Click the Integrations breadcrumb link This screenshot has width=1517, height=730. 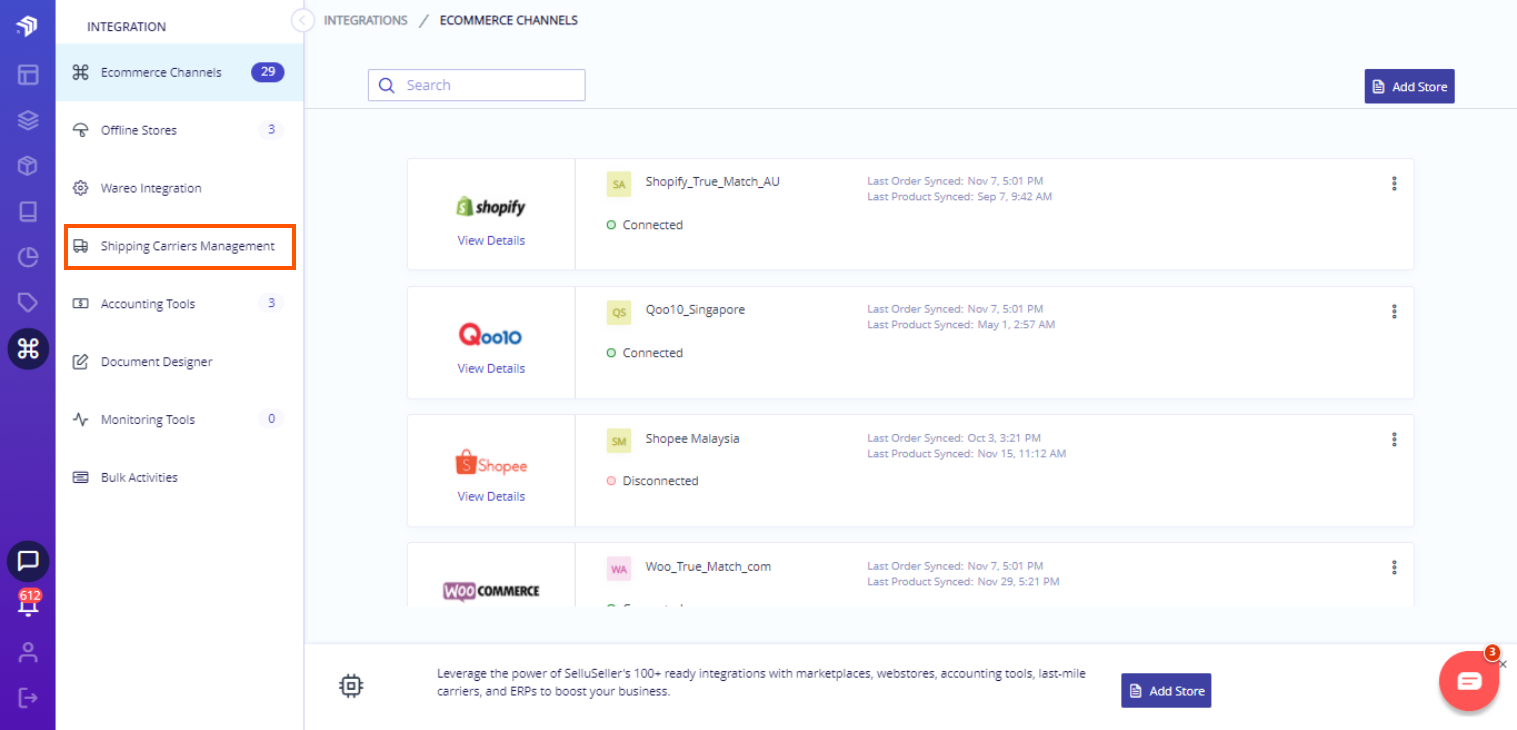[366, 20]
